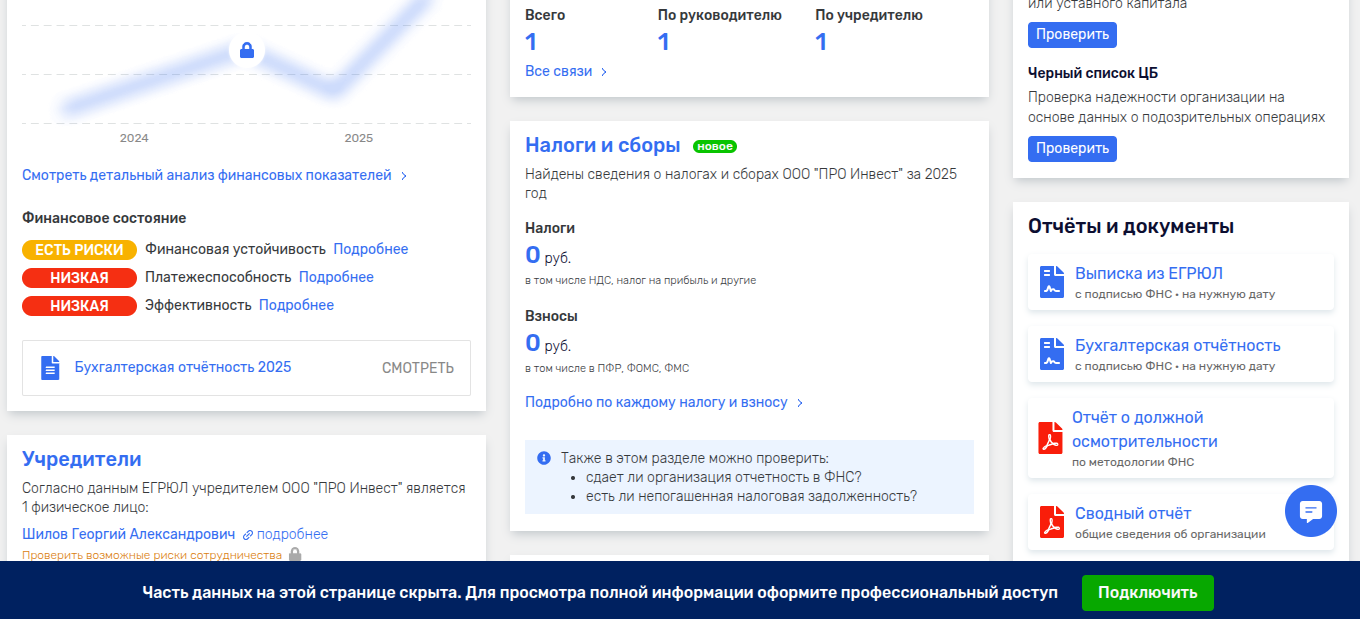Open Подробнее for Финансовая устойчивость
The width and height of the screenshot is (1360, 619).
[371, 249]
